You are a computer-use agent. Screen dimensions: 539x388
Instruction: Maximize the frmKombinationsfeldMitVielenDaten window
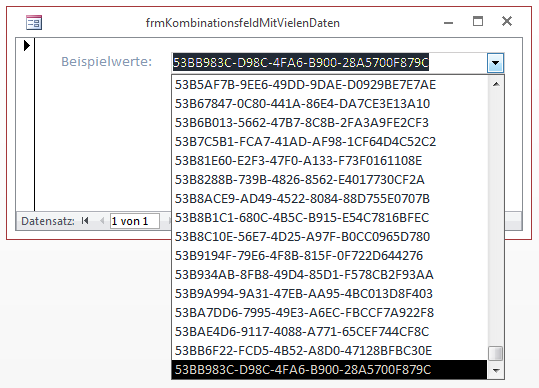tap(478, 21)
